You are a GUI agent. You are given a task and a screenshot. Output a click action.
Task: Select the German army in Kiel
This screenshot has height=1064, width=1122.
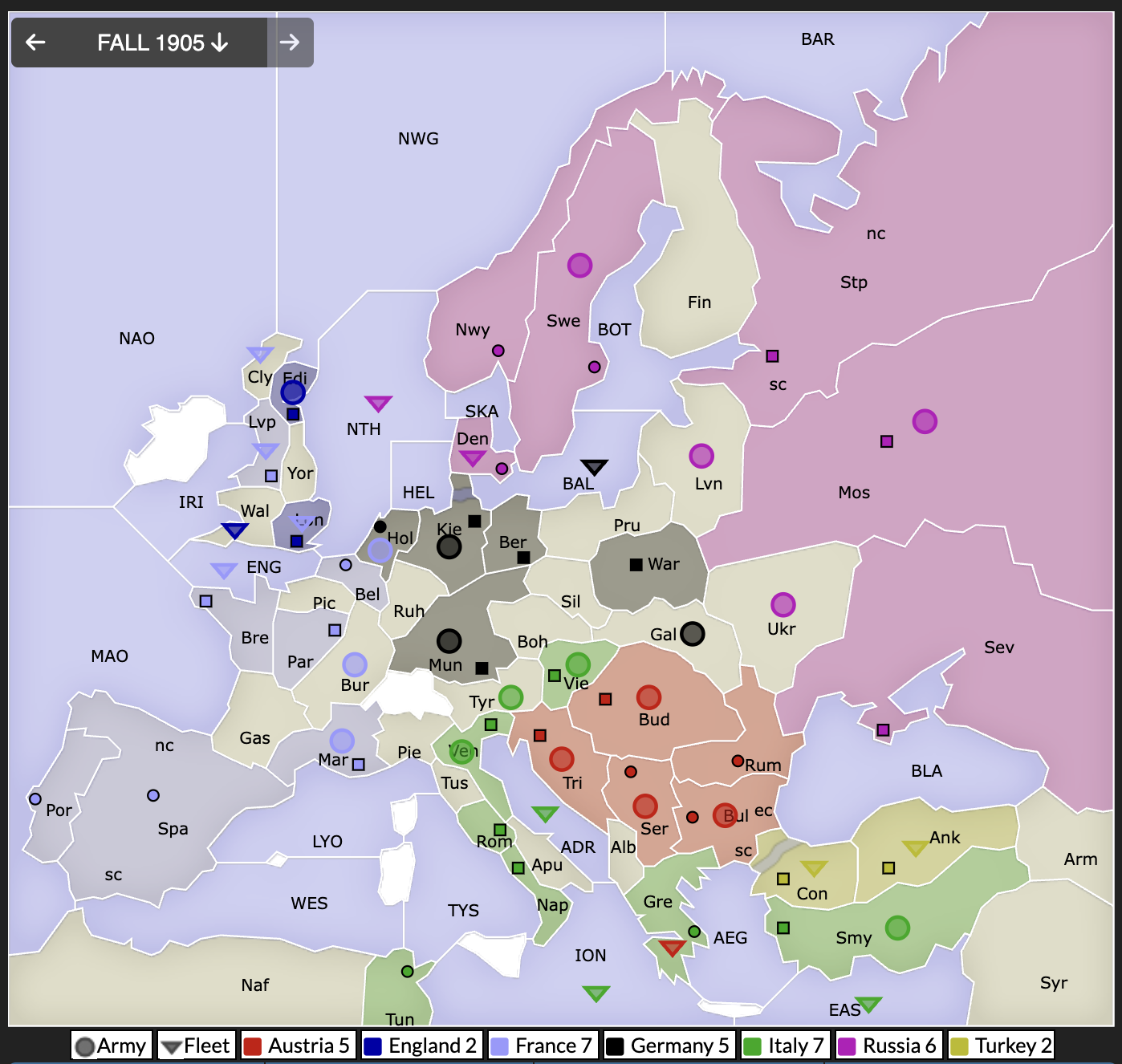[x=449, y=547]
